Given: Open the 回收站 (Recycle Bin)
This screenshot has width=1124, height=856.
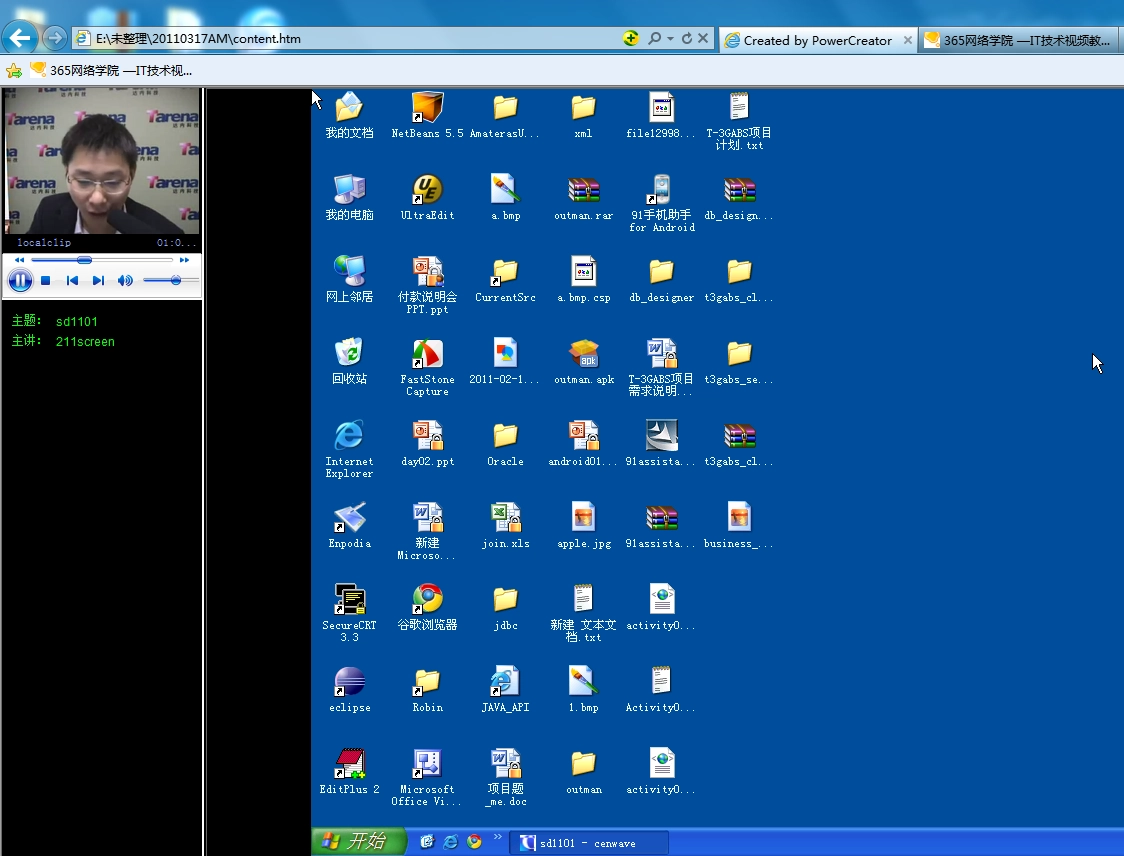Looking at the screenshot, I should (349, 355).
